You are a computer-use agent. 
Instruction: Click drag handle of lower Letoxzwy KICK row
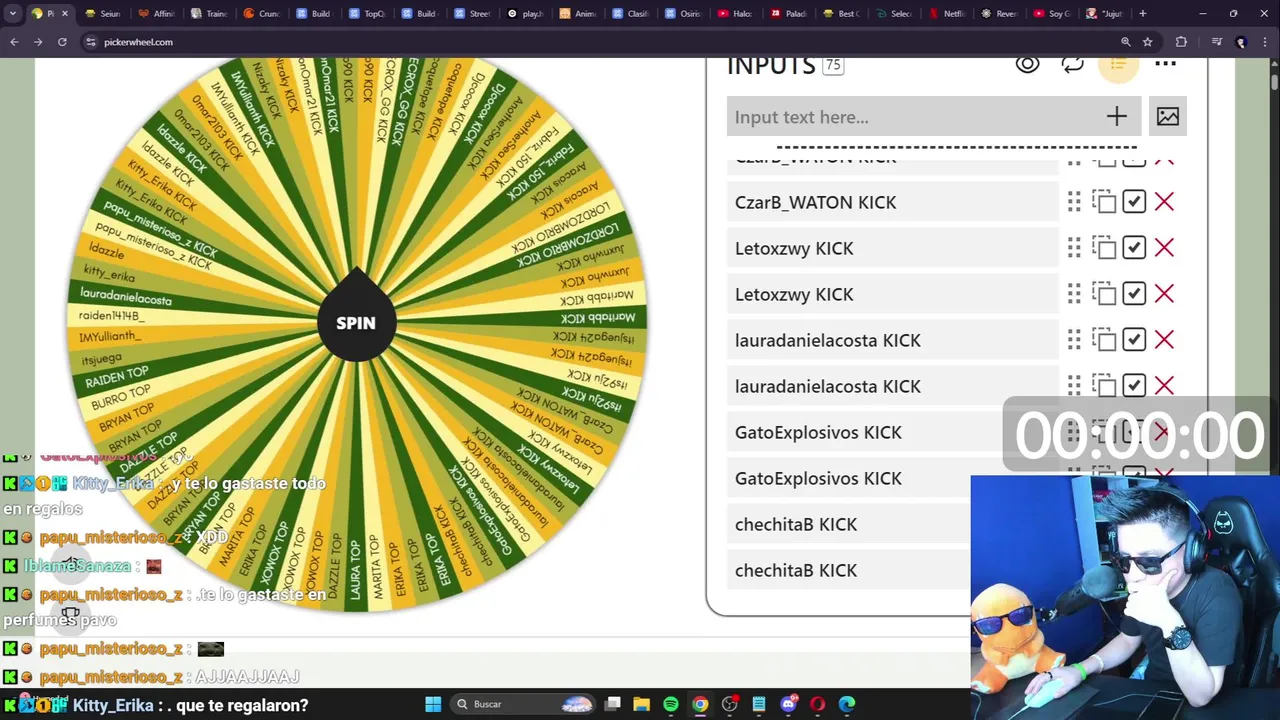pos(1074,294)
